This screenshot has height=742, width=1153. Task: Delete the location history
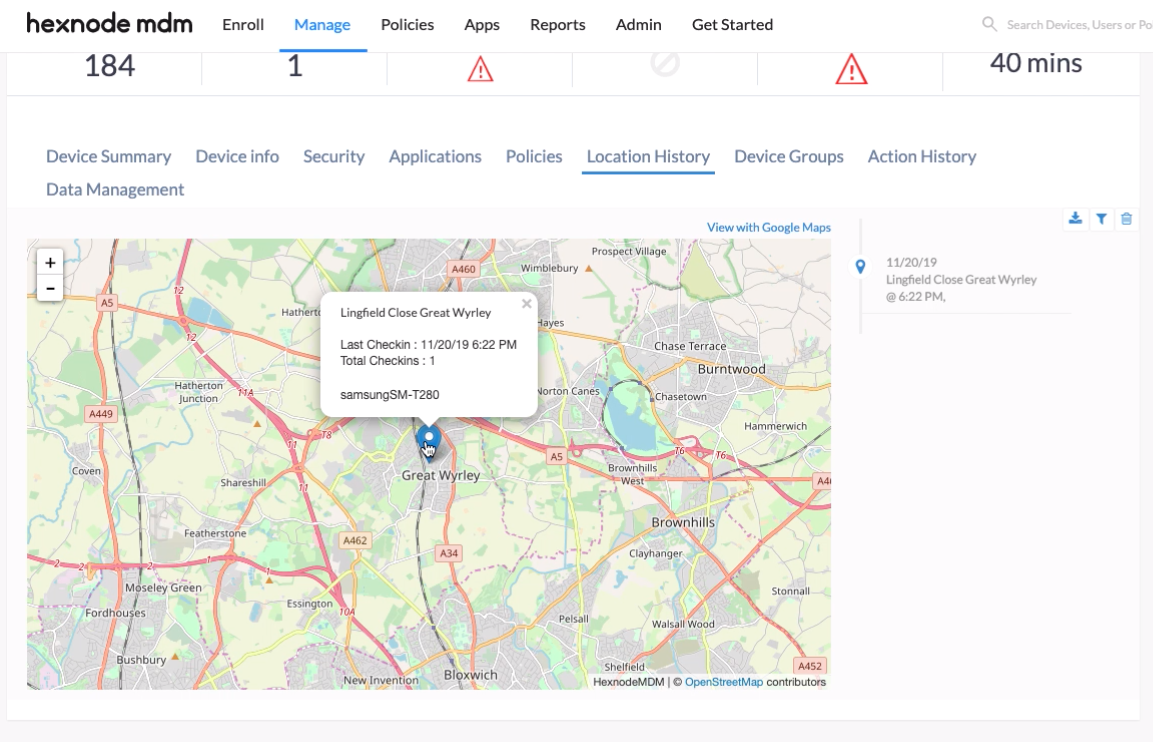coord(1126,218)
